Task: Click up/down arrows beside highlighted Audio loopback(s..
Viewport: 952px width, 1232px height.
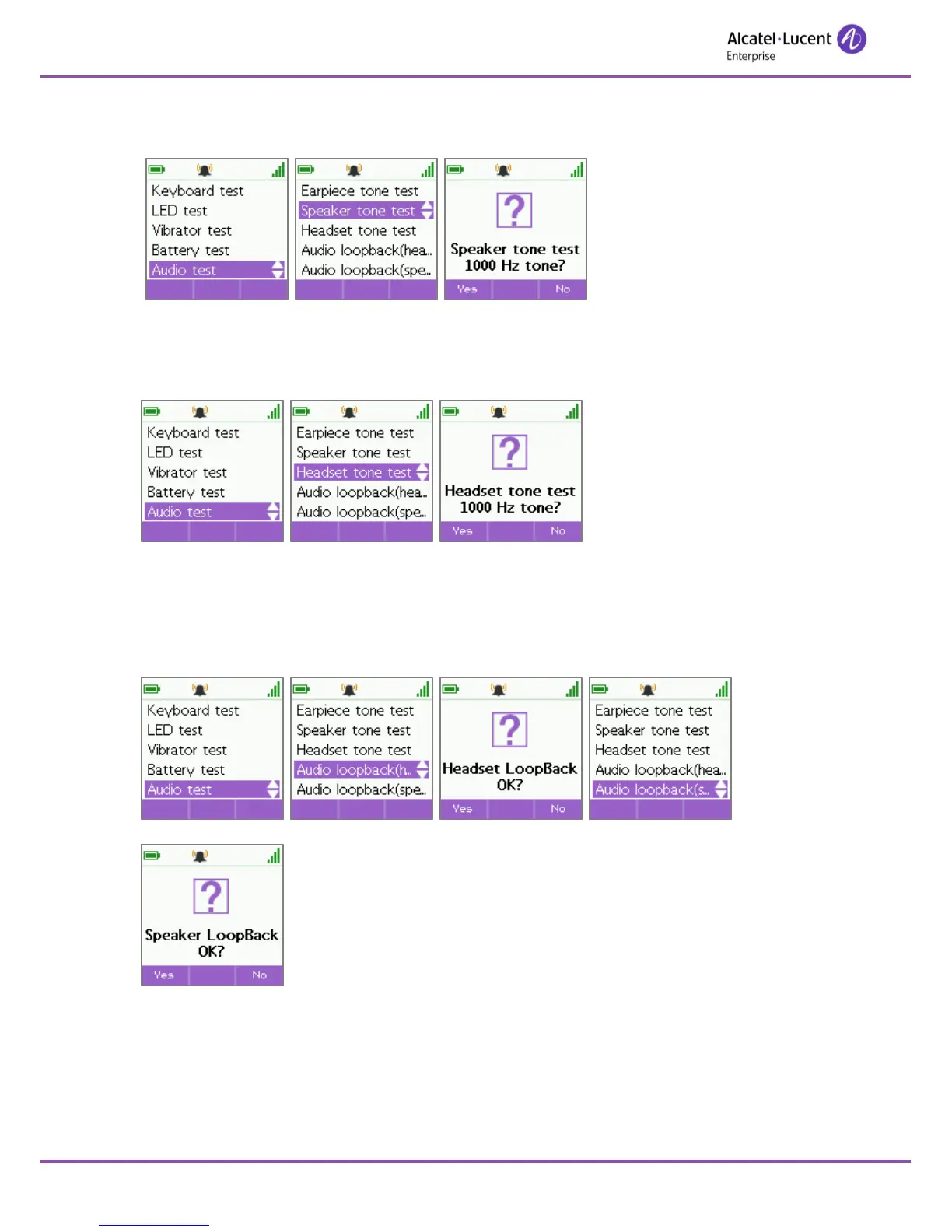Action: coord(721,789)
